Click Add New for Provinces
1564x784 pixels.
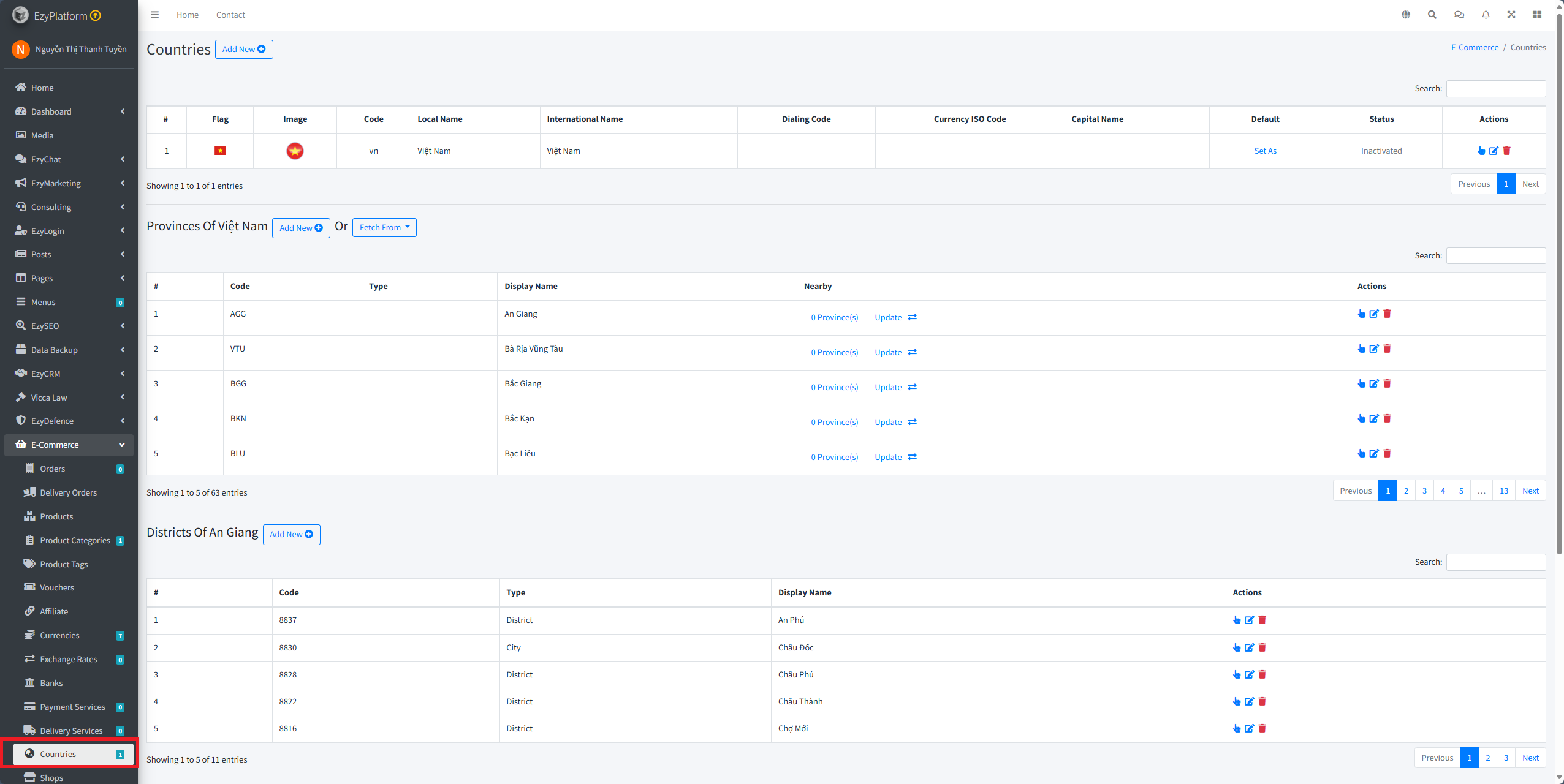[x=301, y=228]
